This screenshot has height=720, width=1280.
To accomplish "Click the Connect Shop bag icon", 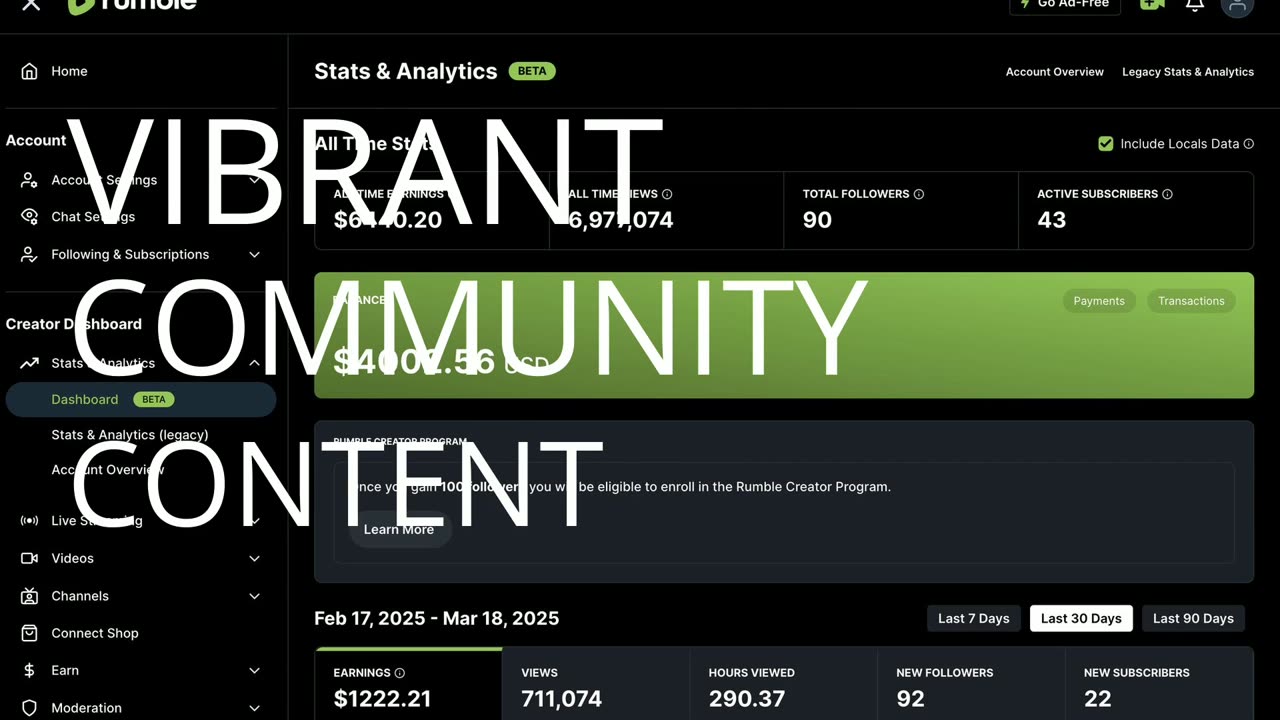I will click(30, 633).
